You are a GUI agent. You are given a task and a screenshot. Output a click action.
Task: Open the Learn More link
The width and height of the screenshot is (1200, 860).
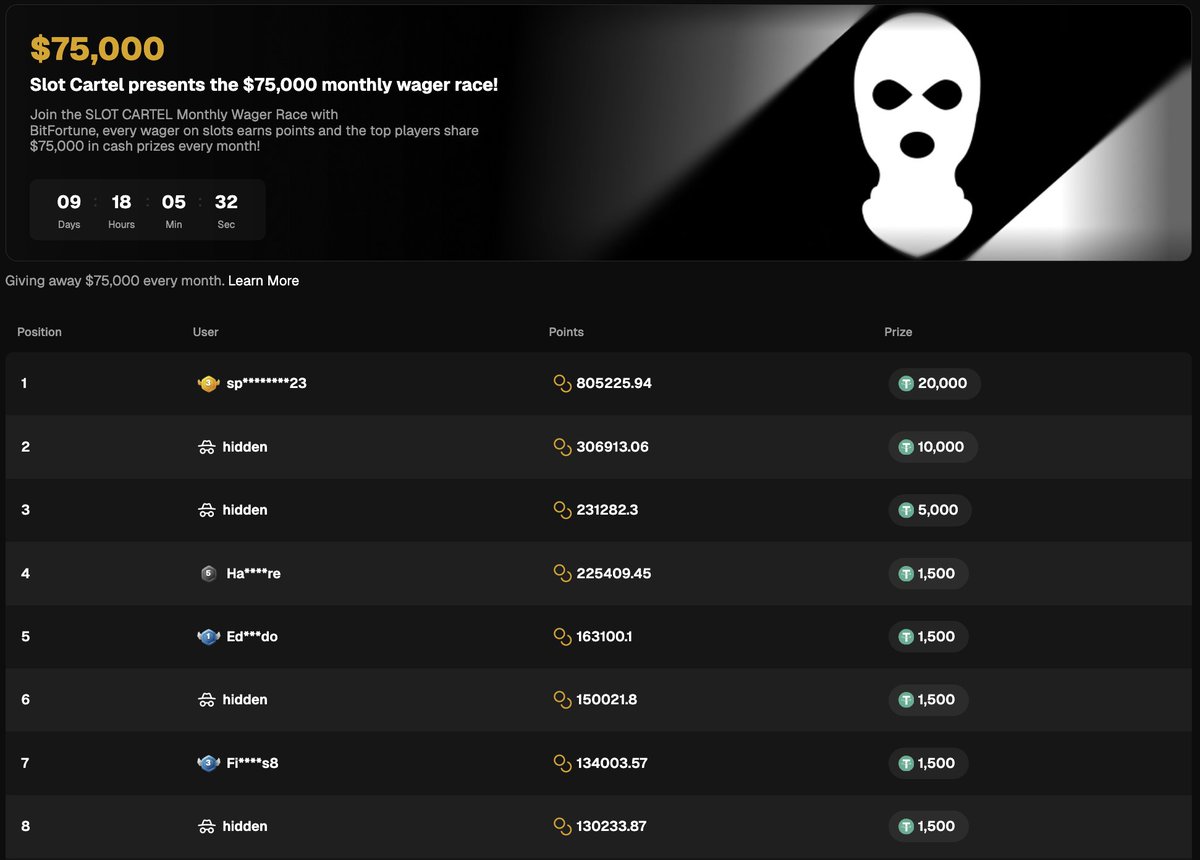point(263,281)
